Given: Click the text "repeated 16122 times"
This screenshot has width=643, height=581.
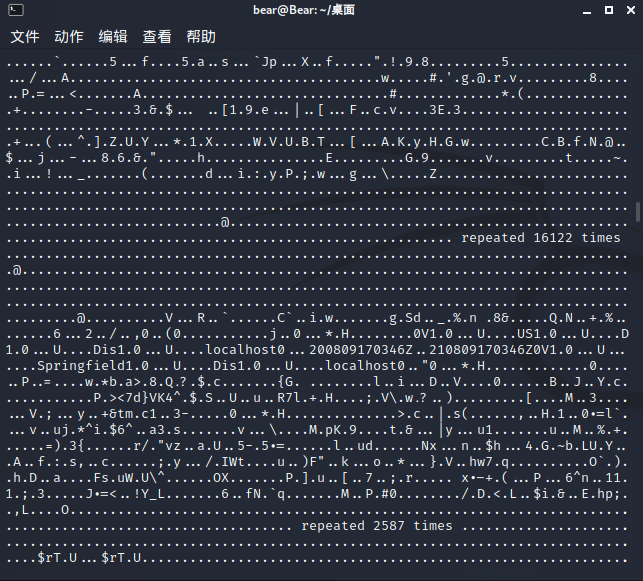Looking at the screenshot, I should (x=541, y=238).
